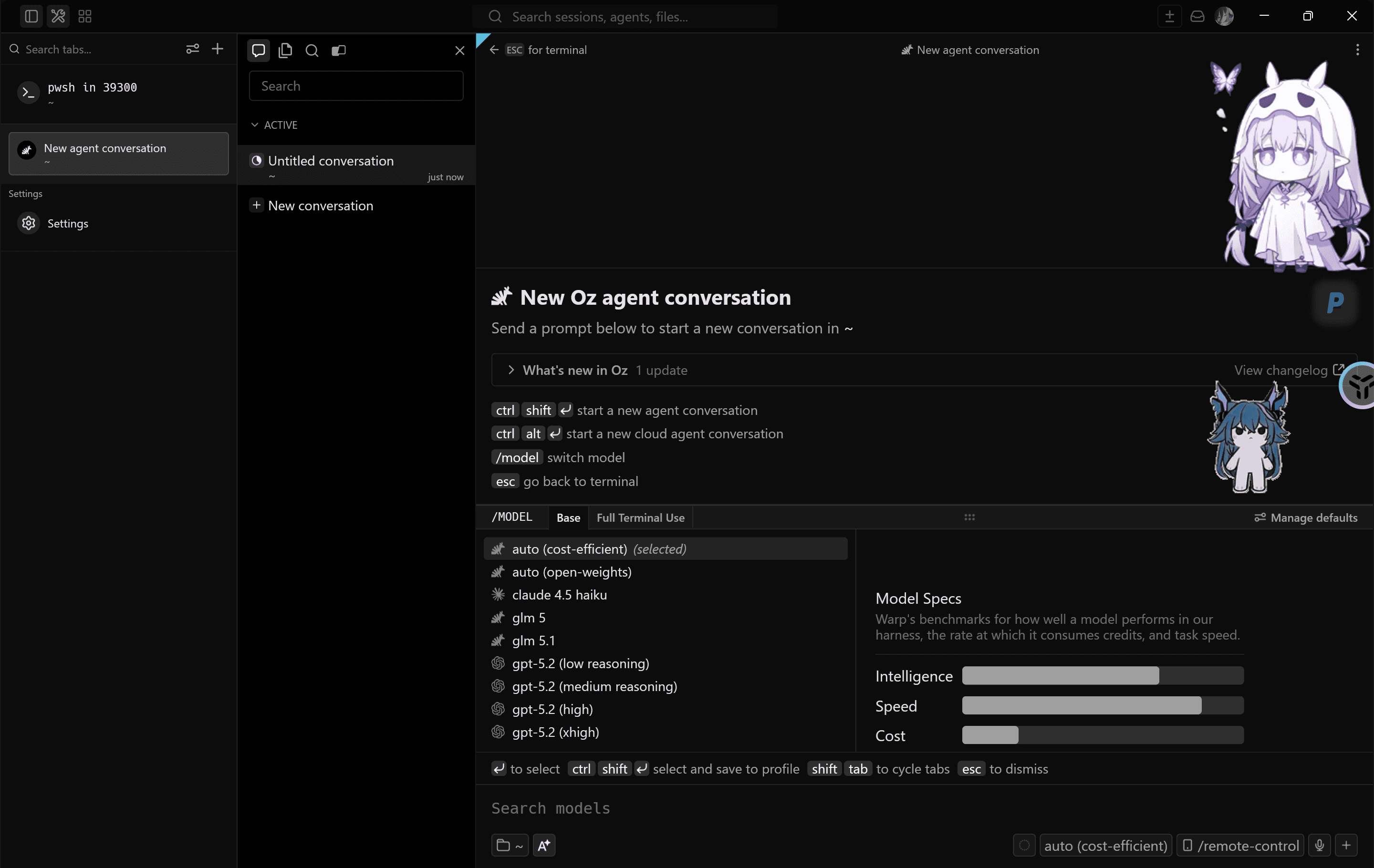
Task: Add a new tab with the plus icon
Action: pos(218,49)
